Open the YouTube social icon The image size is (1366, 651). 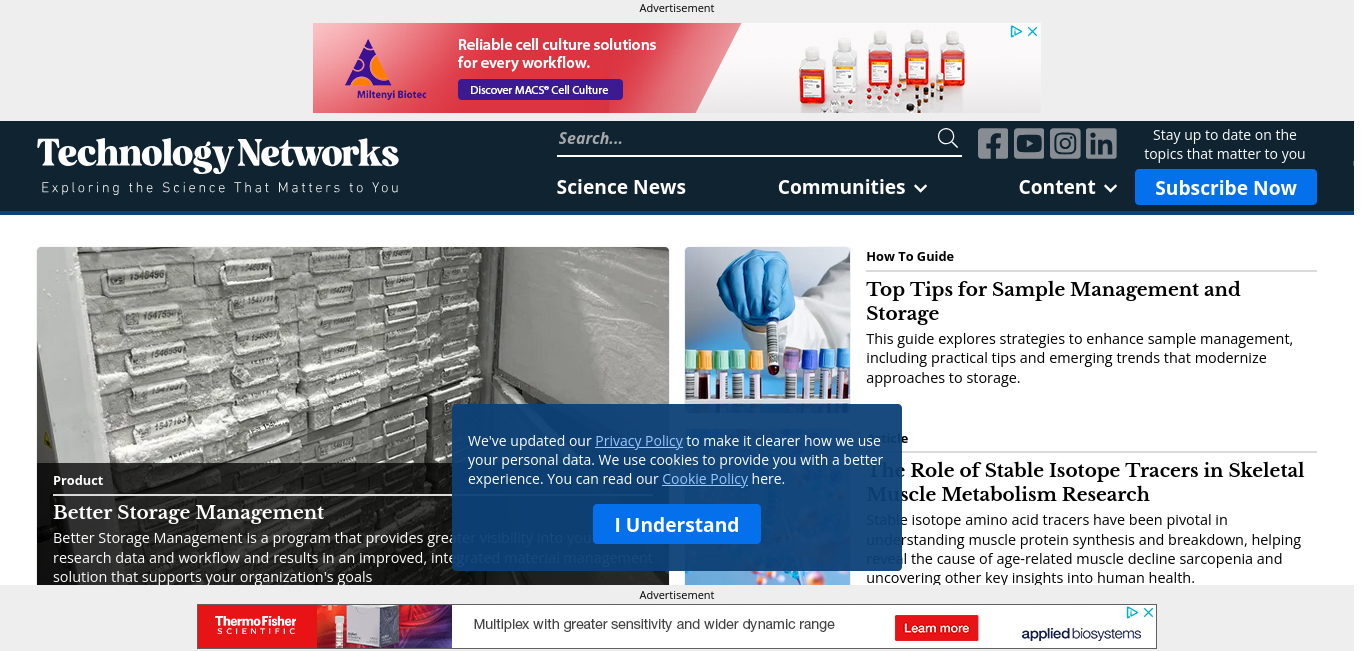1029,144
